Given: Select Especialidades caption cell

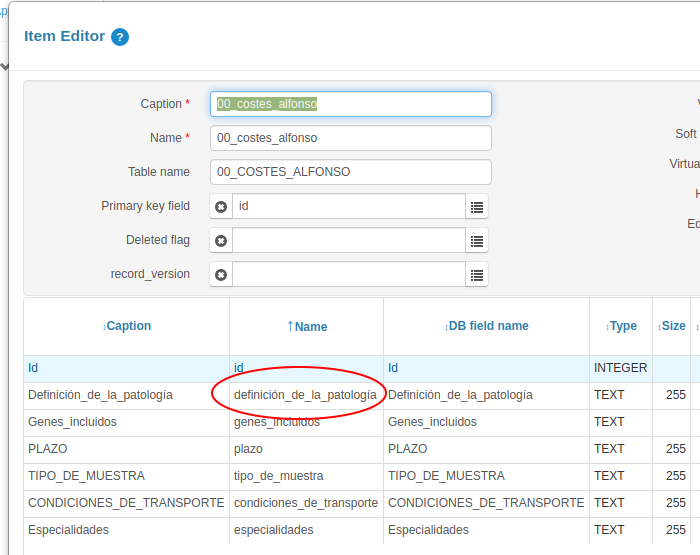Looking at the screenshot, I should coord(127,530).
